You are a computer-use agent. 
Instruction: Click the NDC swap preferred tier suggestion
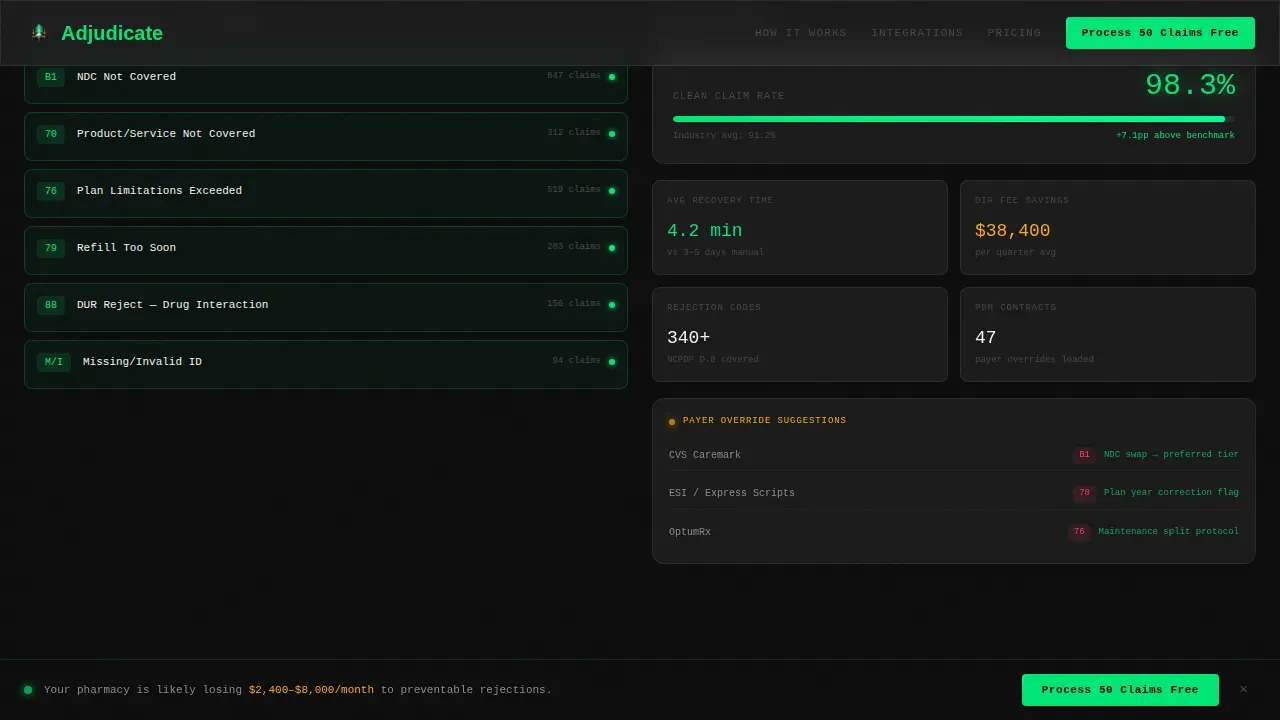pyautogui.click(x=1171, y=455)
